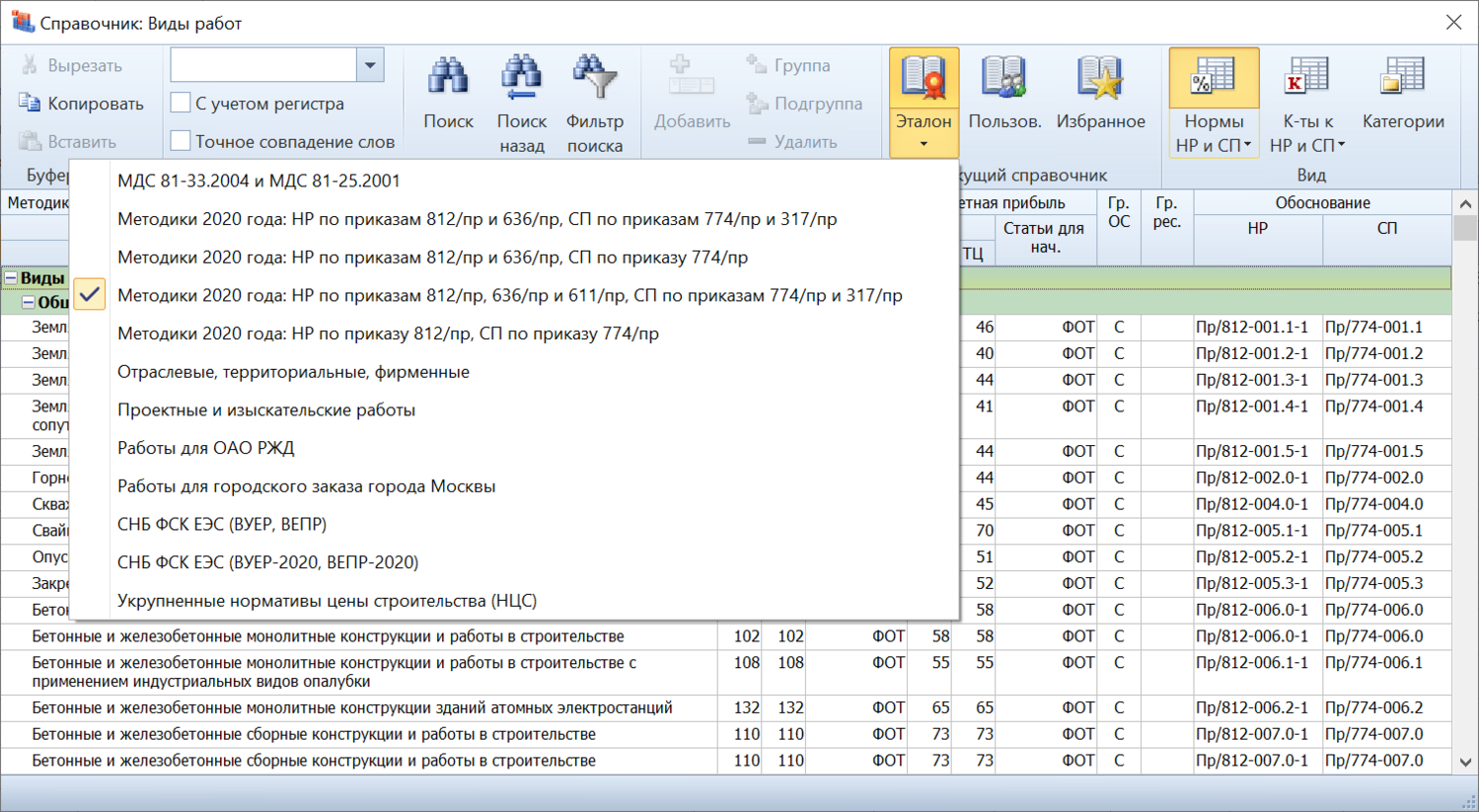
Task: Select МДС 81-33.2004 и МДС 81-25.2001 entry
Action: click(x=259, y=181)
